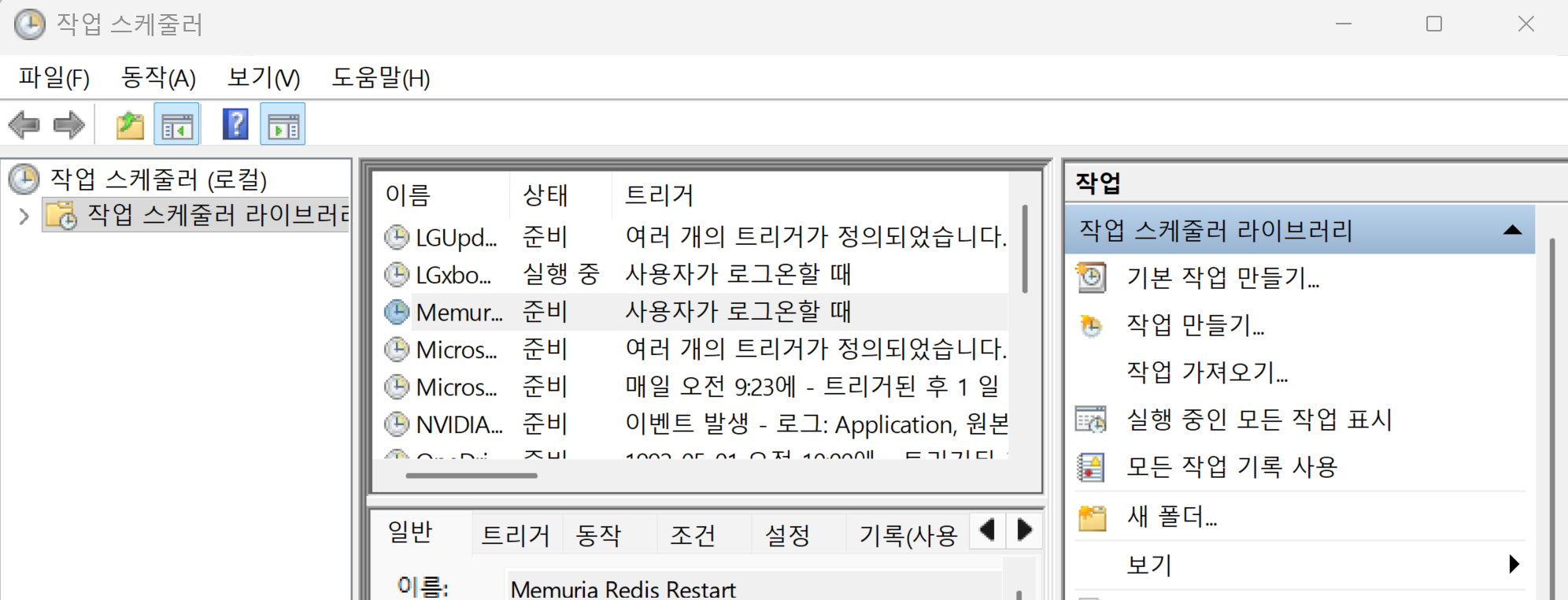Click 실행 중인 모든 작업 표시 action
The height and width of the screenshot is (600, 1568).
(1259, 420)
